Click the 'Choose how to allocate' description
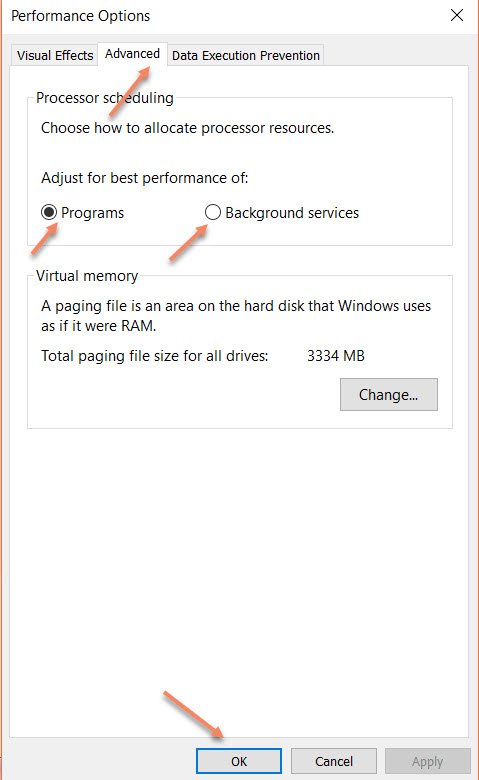This screenshot has width=479, height=780. 188,128
